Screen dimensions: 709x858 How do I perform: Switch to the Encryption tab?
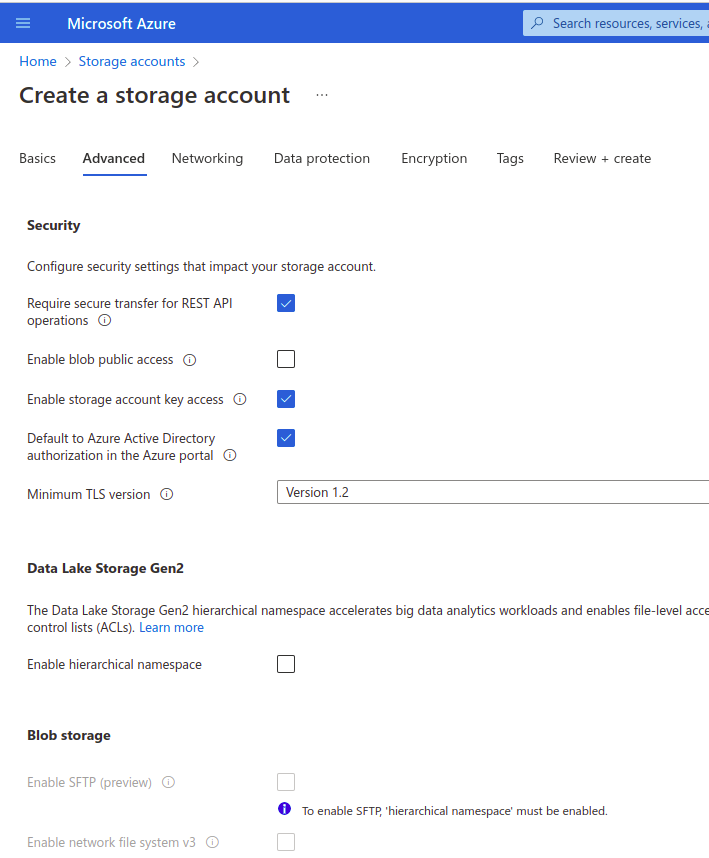tap(434, 158)
